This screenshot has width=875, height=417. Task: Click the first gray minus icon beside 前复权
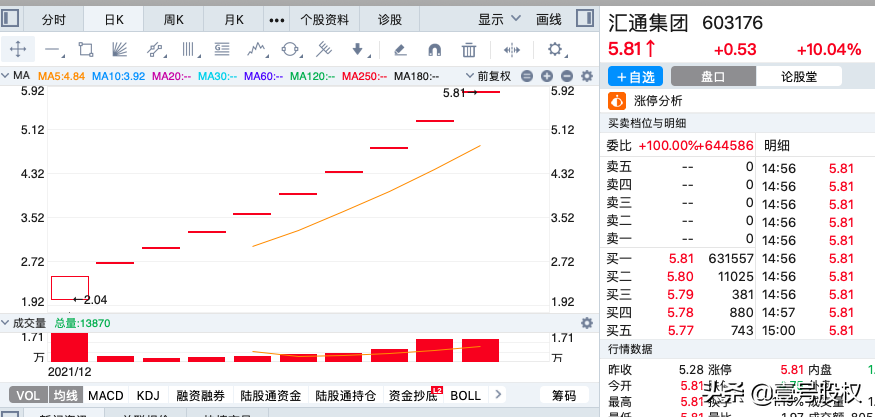pyautogui.click(x=527, y=76)
